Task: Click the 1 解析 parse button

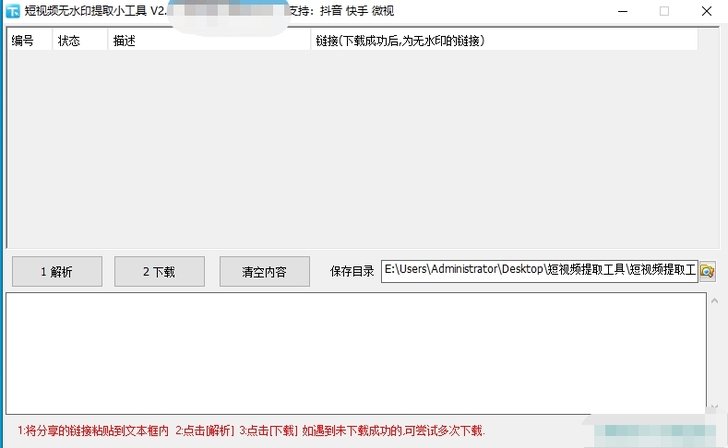Action: pyautogui.click(x=57, y=272)
